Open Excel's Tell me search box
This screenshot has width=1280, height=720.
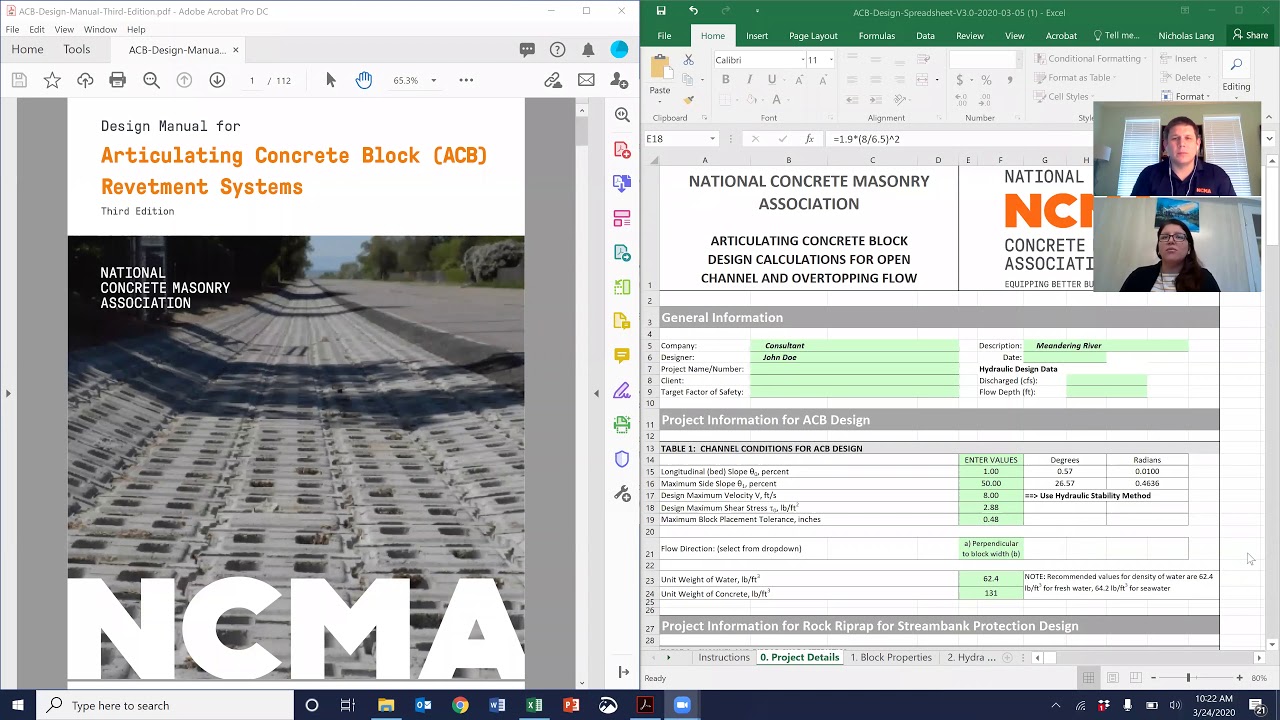pyautogui.click(x=1116, y=36)
